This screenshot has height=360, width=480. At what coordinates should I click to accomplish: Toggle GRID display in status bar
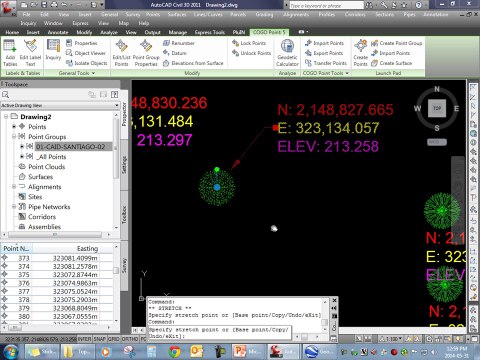(x=114, y=339)
